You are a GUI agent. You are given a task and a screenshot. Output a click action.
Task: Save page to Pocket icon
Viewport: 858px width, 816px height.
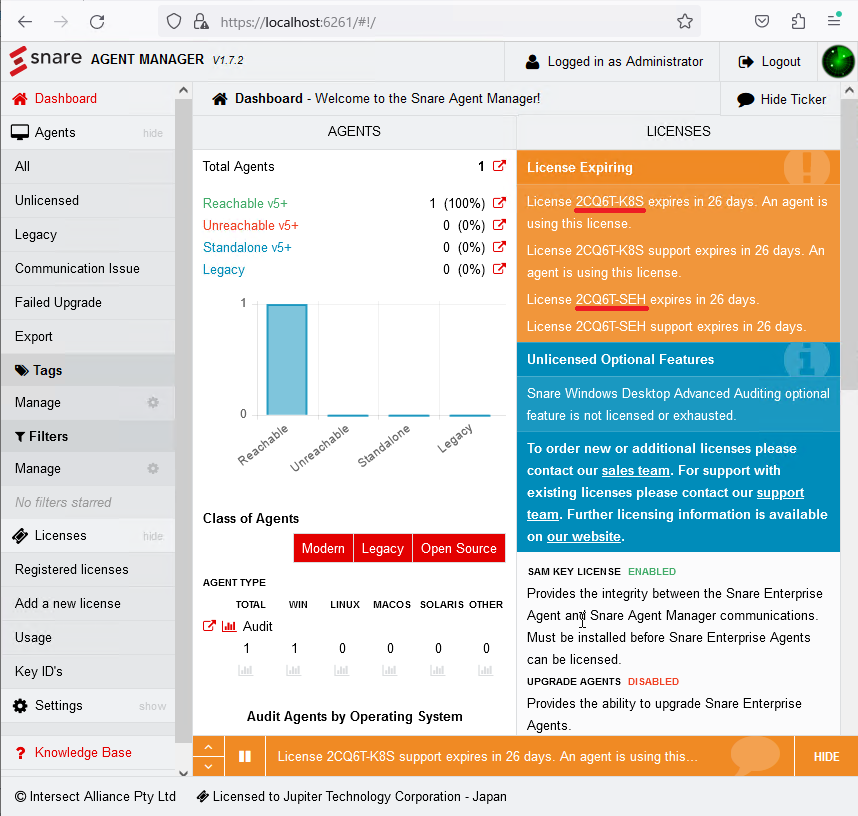coord(762,22)
